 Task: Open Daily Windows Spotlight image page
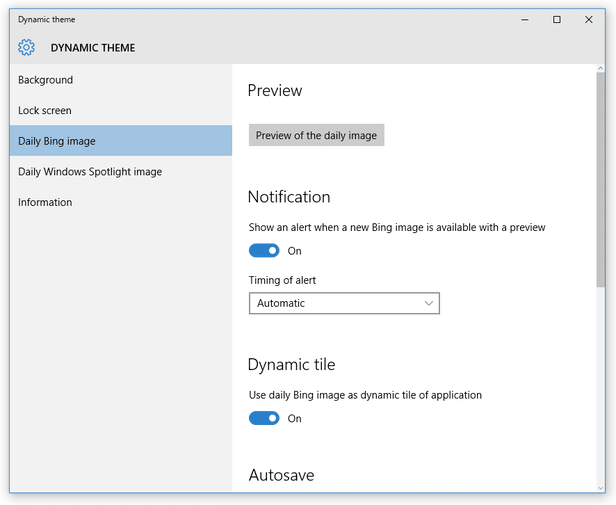(x=121, y=172)
